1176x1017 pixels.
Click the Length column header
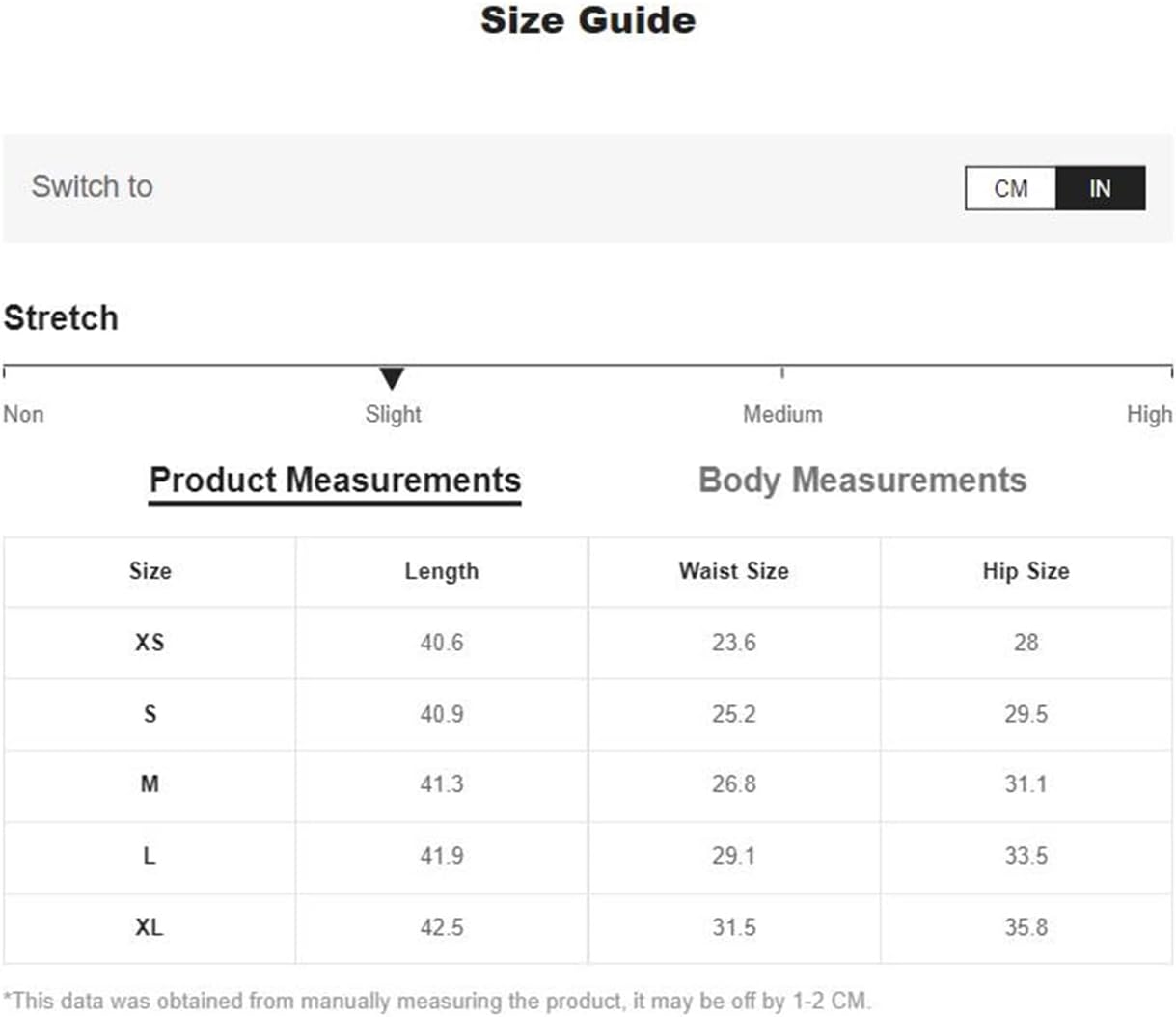pos(441,571)
